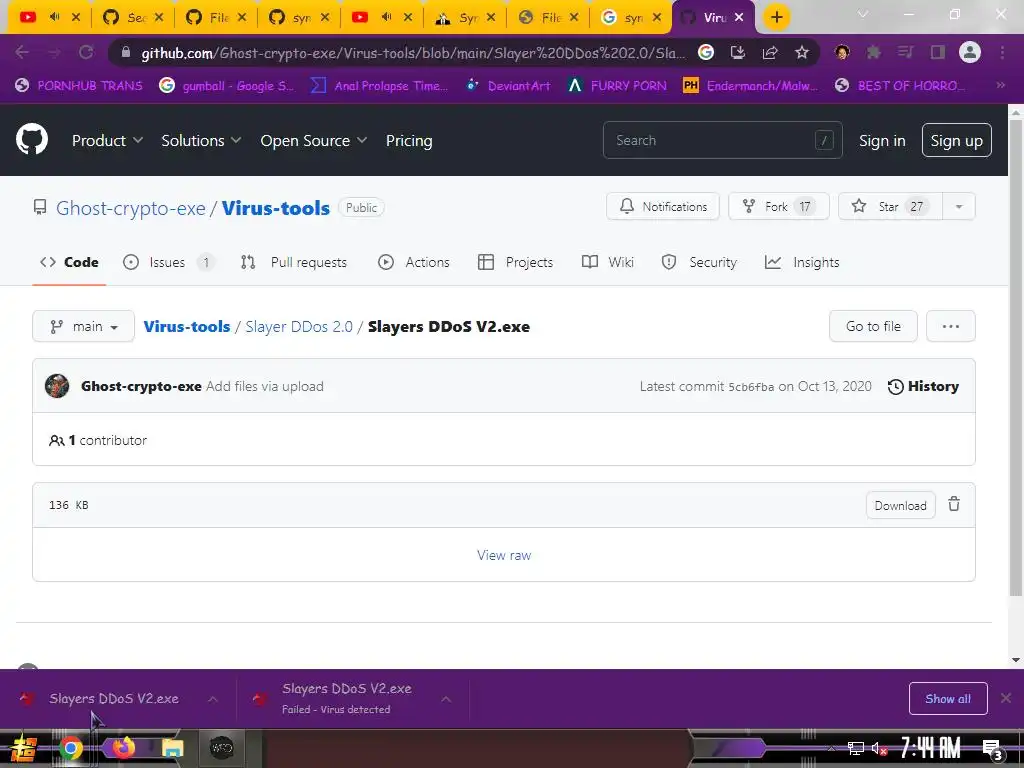Open the Security tab

tap(699, 262)
